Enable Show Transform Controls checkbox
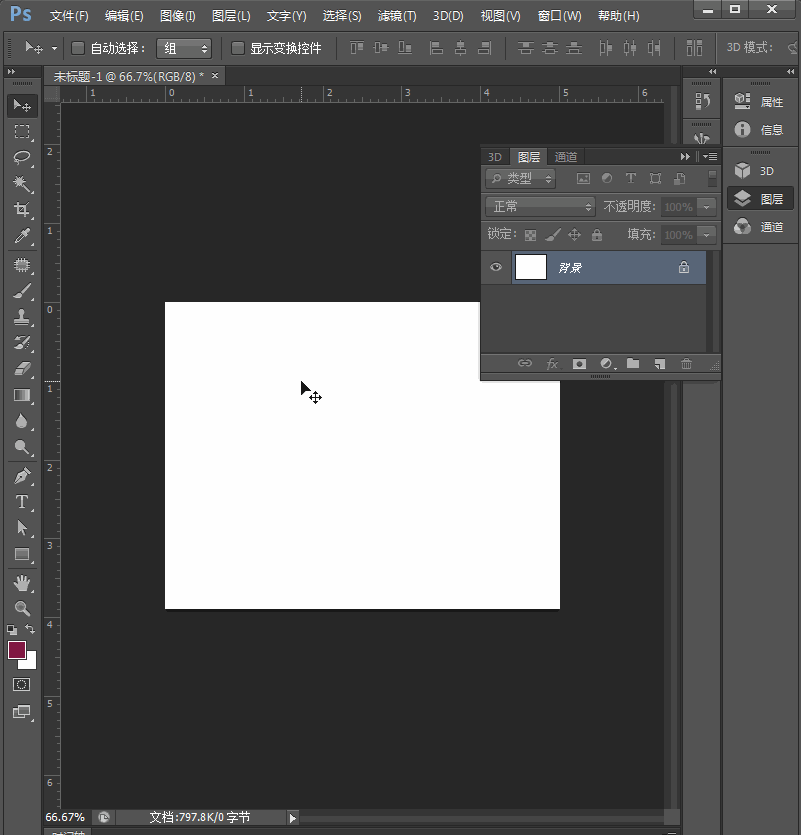The image size is (801, 835). (x=238, y=48)
